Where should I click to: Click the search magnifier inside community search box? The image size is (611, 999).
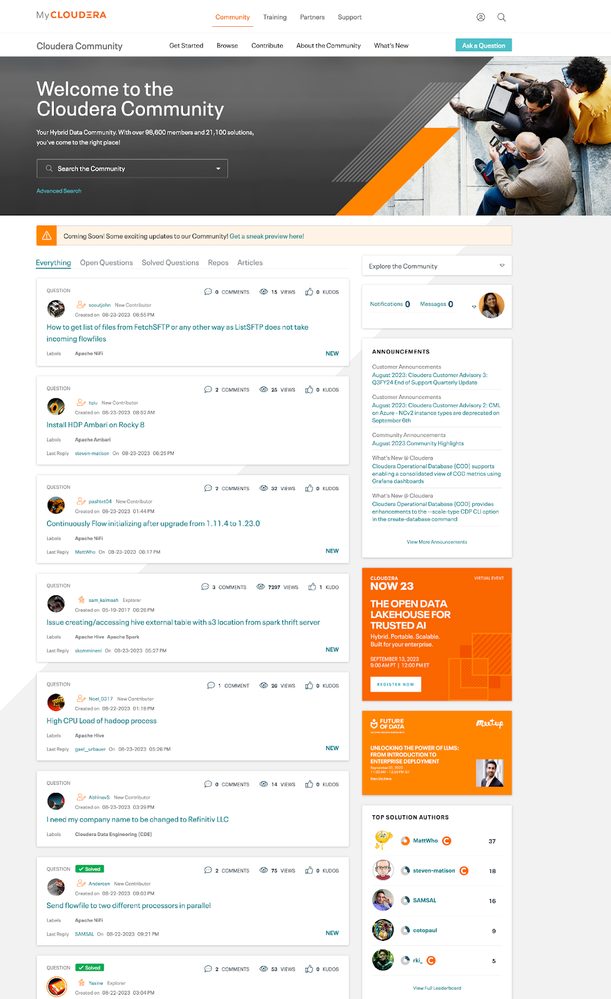pos(49,169)
